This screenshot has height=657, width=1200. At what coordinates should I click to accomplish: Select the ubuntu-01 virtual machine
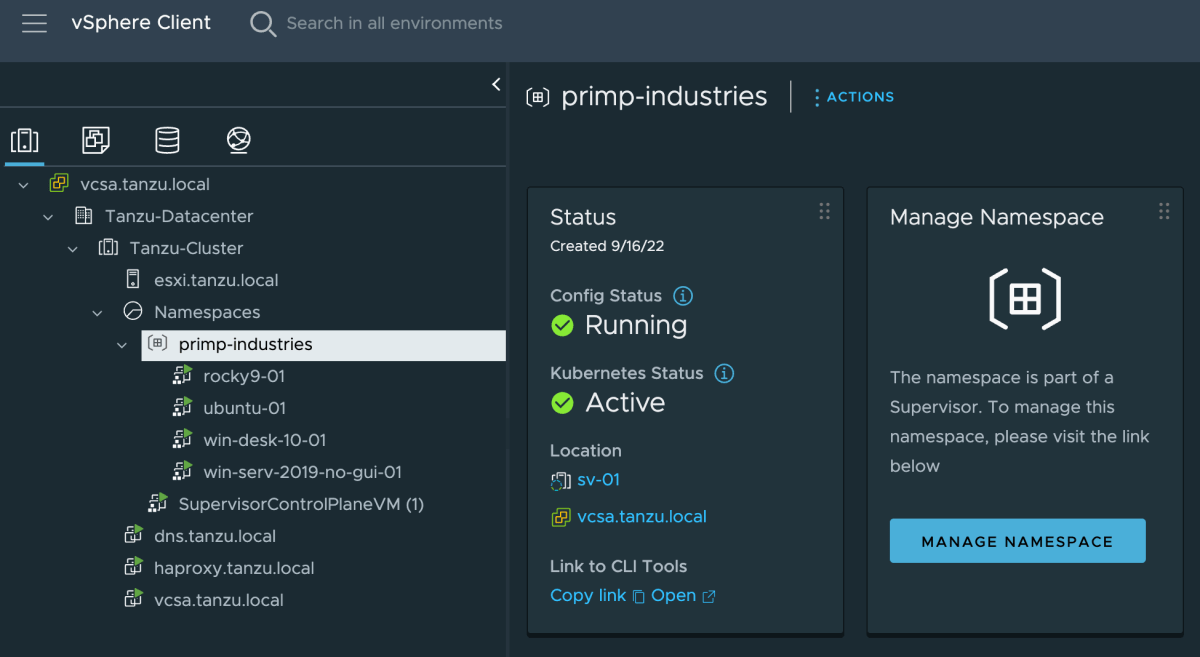tap(244, 408)
